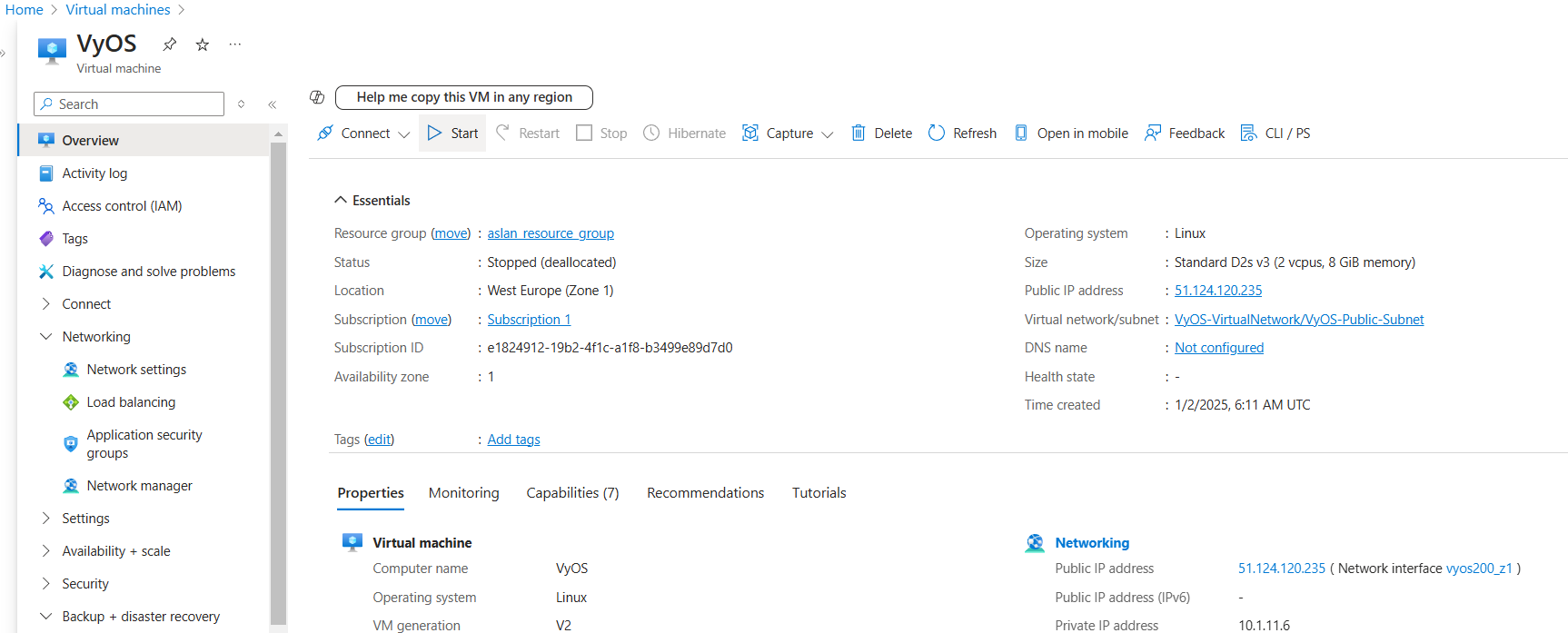Click the Copilot icon beside the suggestion
This screenshot has width=1568, height=633.
(x=317, y=97)
